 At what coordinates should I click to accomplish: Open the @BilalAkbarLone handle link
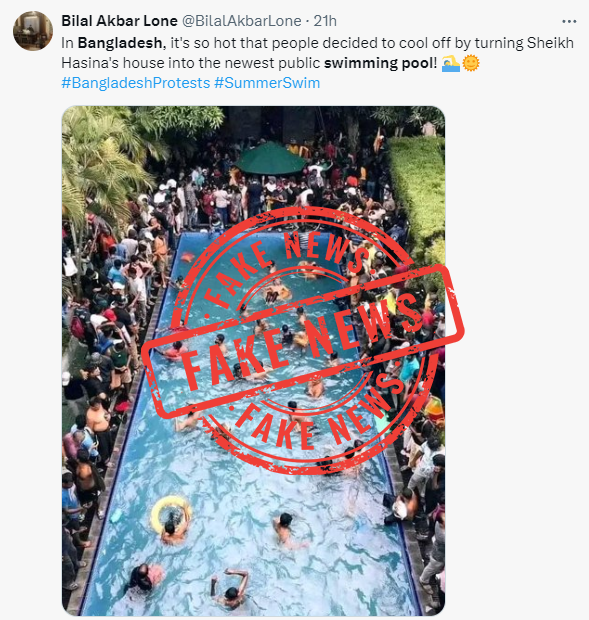click(241, 21)
